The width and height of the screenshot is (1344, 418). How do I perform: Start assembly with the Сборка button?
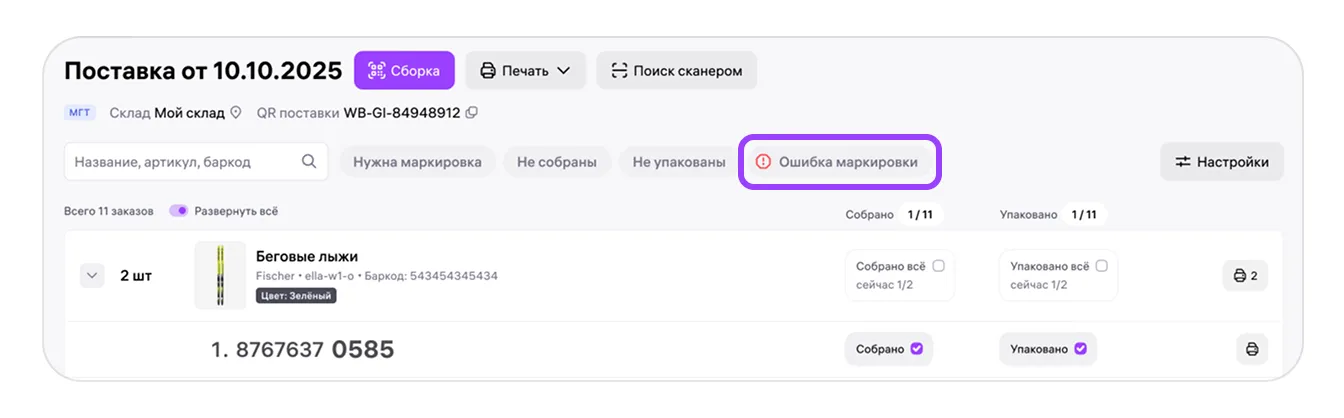coord(404,70)
